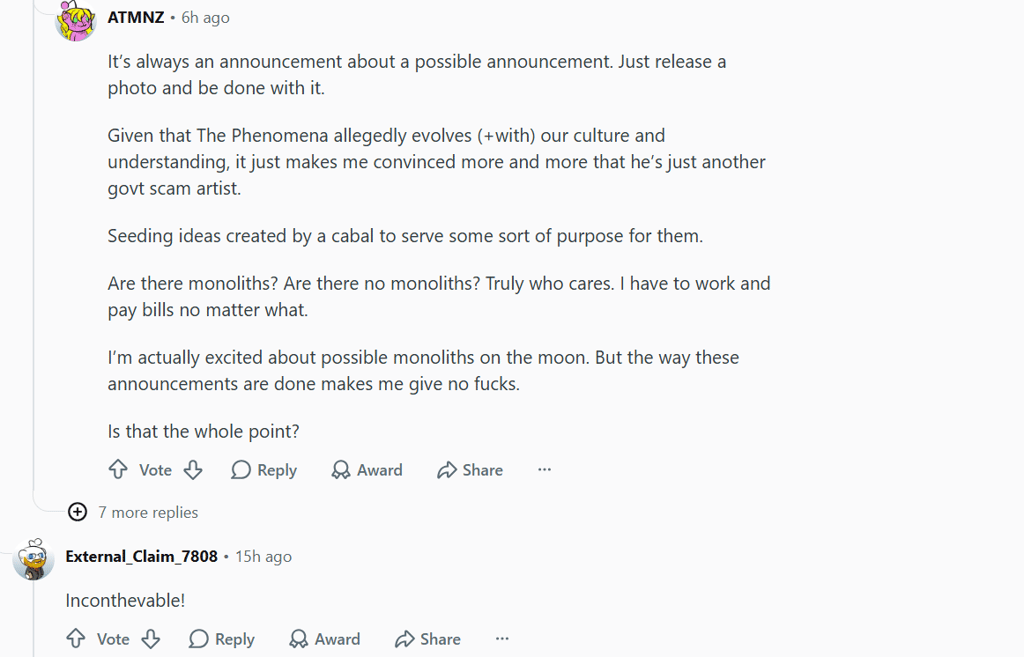1024x657 pixels.
Task: Click ATMNZ's pink avatar
Action: [x=76, y=21]
